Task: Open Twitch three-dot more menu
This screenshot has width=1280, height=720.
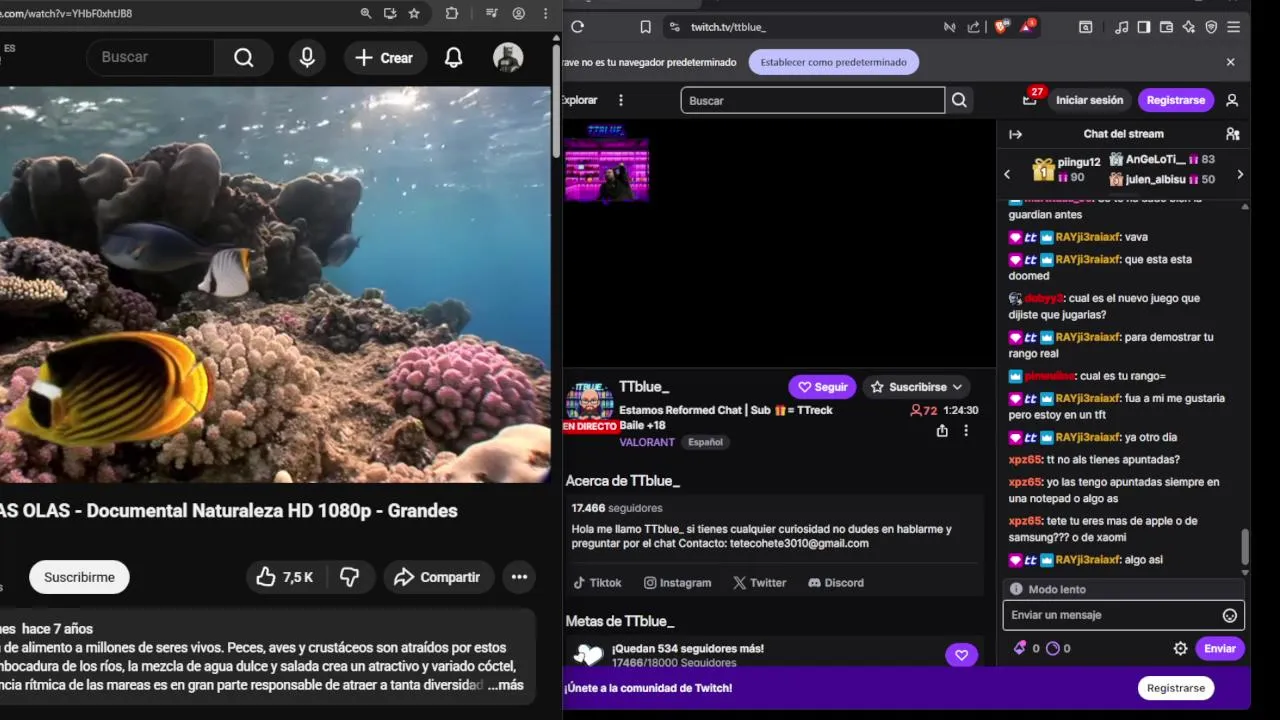Action: coord(621,100)
